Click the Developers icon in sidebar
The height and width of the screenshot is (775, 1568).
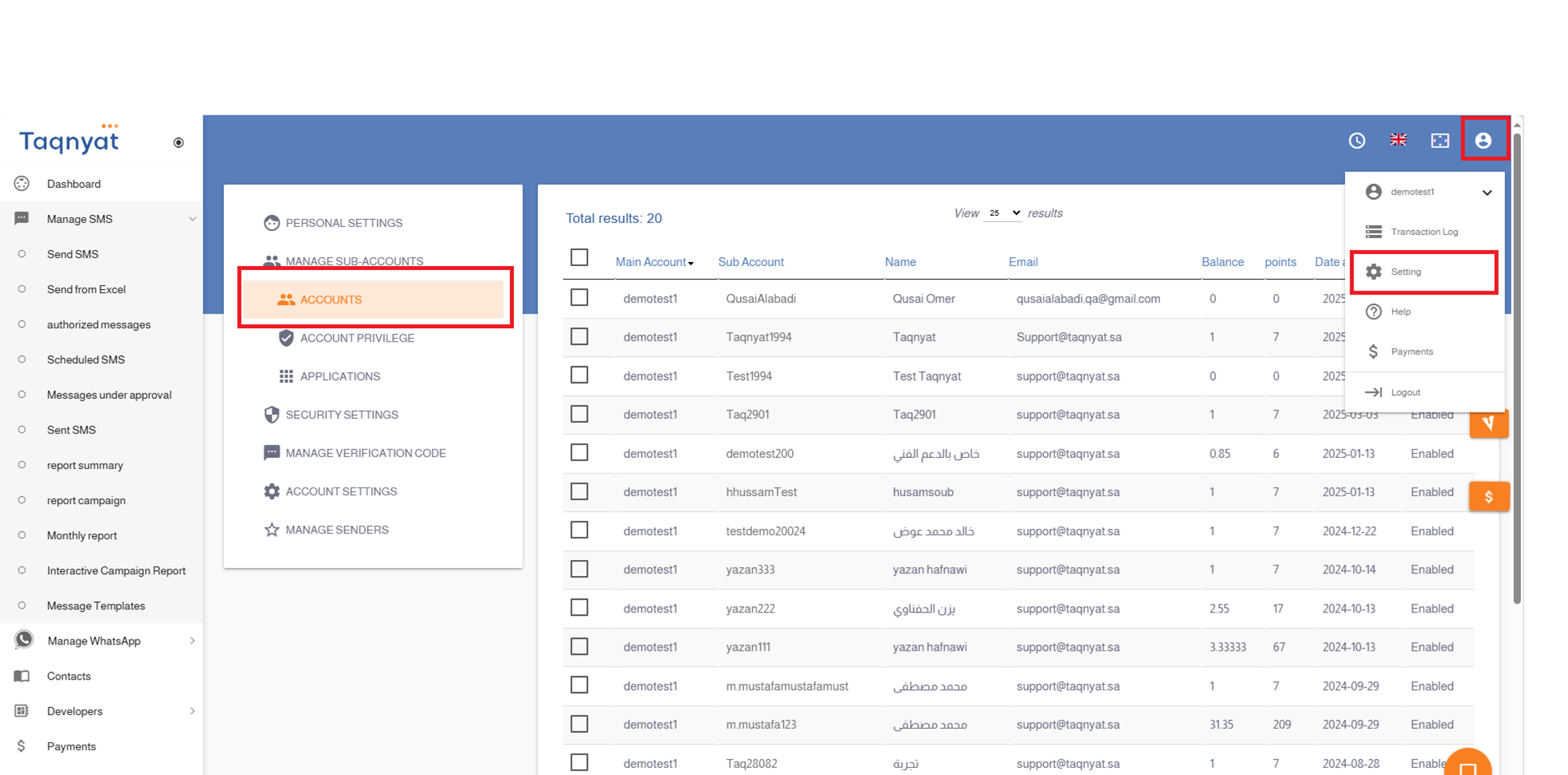point(22,710)
